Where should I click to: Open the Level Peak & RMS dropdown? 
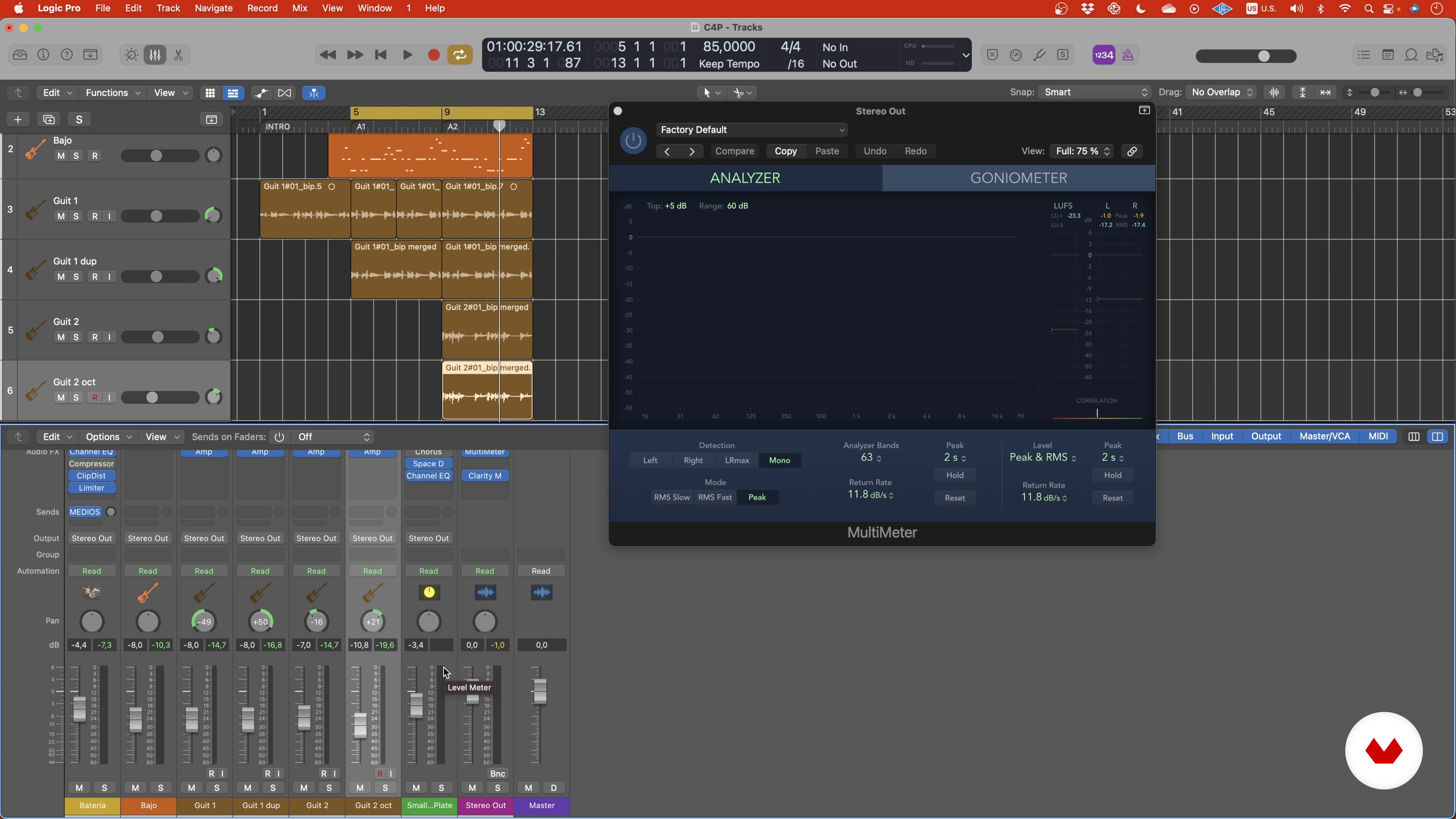click(1042, 457)
